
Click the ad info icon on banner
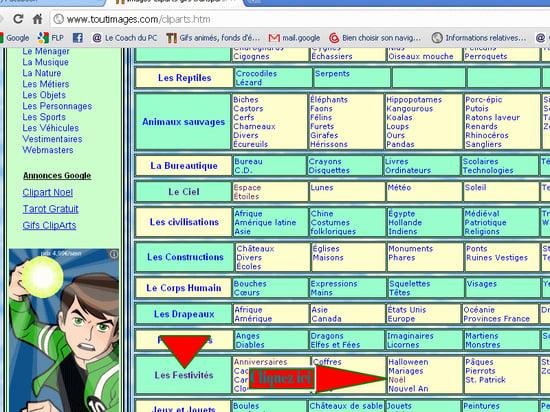point(114,254)
